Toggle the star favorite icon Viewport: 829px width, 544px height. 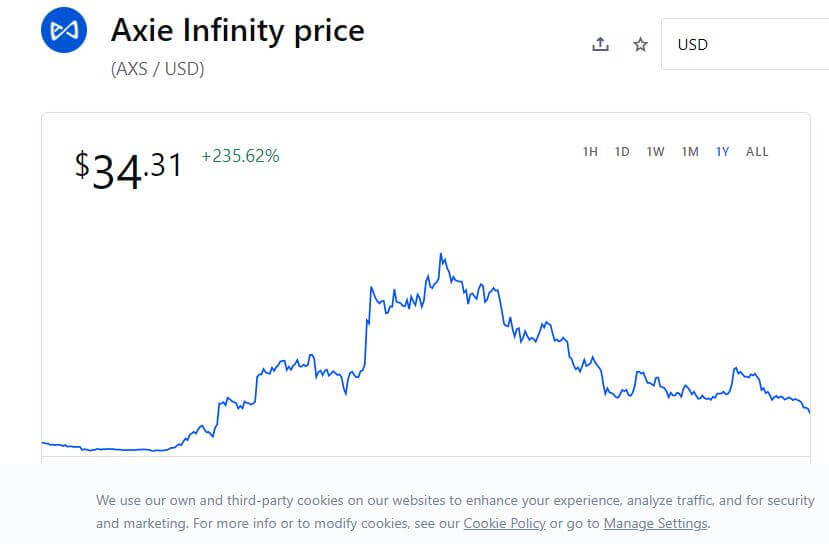[640, 44]
